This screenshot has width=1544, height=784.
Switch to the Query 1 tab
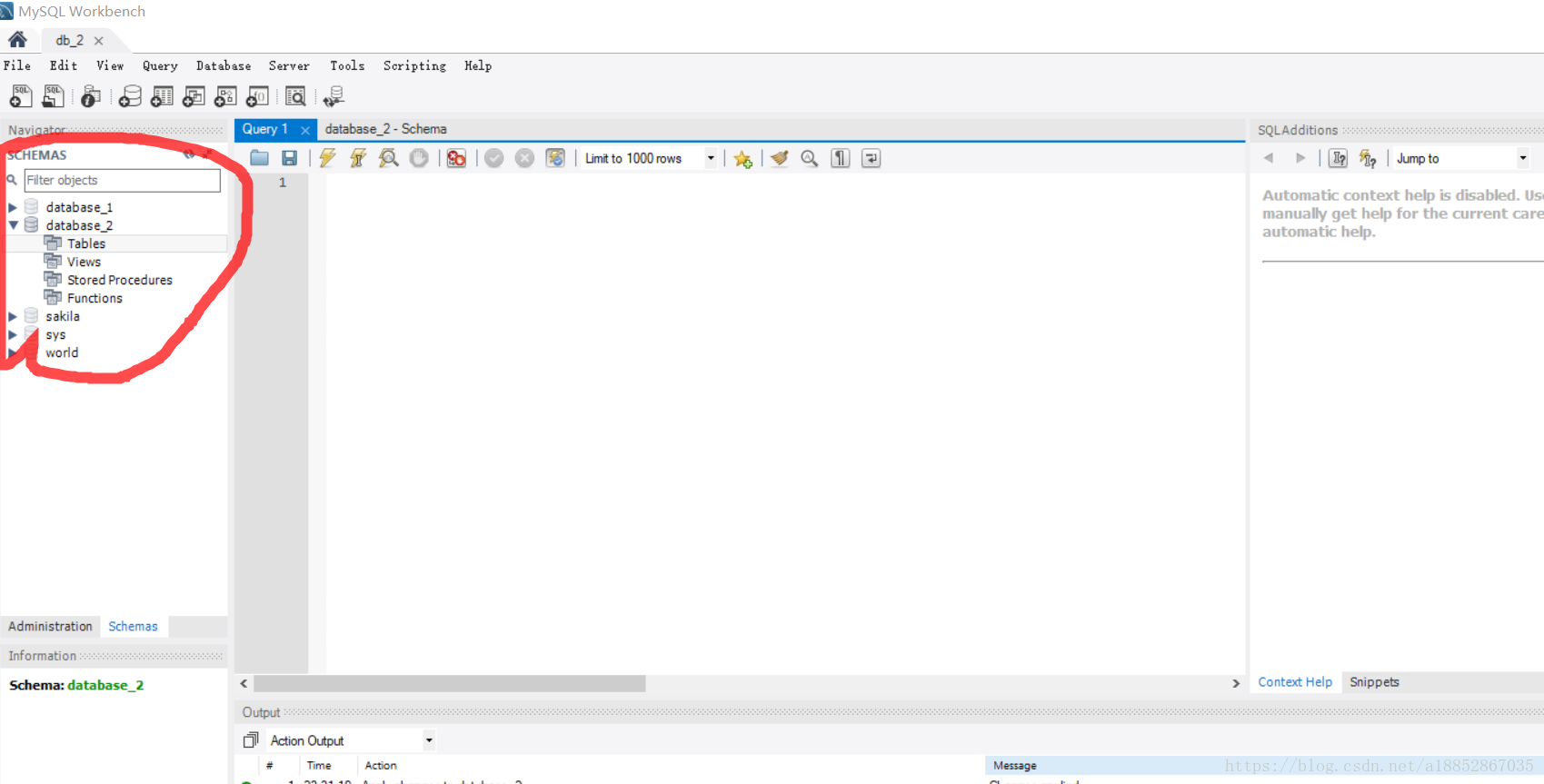click(264, 129)
